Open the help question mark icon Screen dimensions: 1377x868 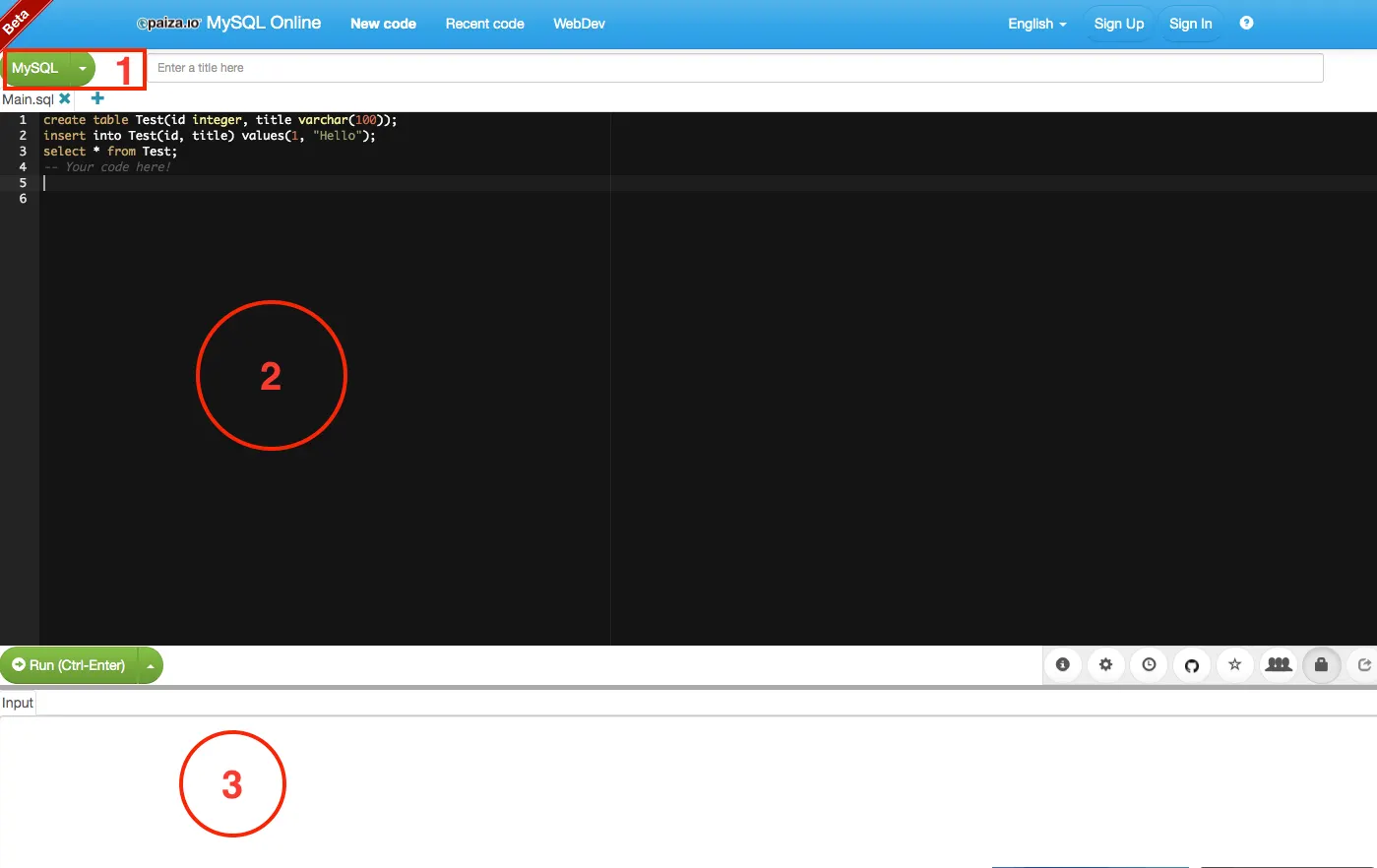click(x=1246, y=23)
